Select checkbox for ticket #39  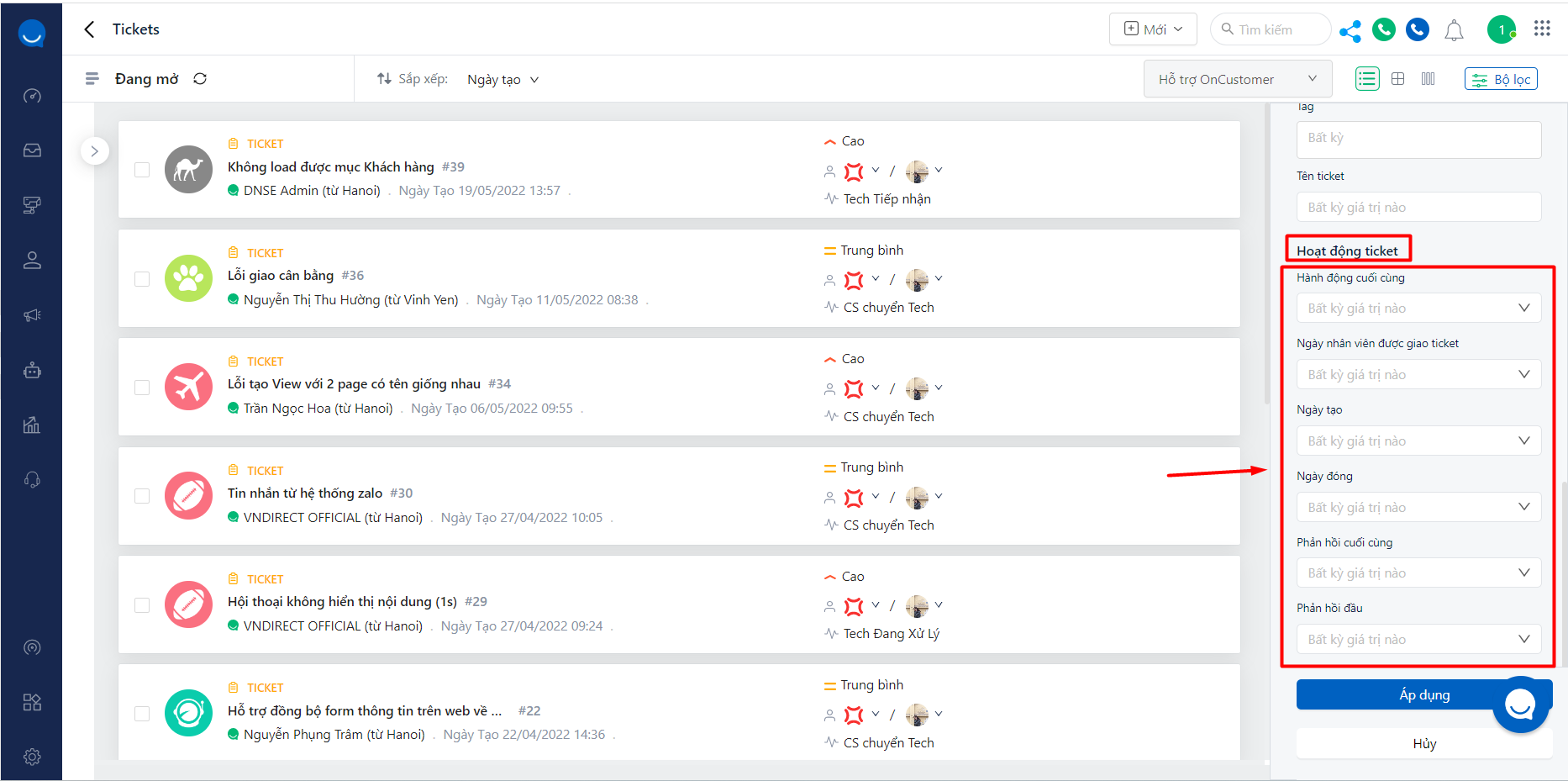[142, 170]
